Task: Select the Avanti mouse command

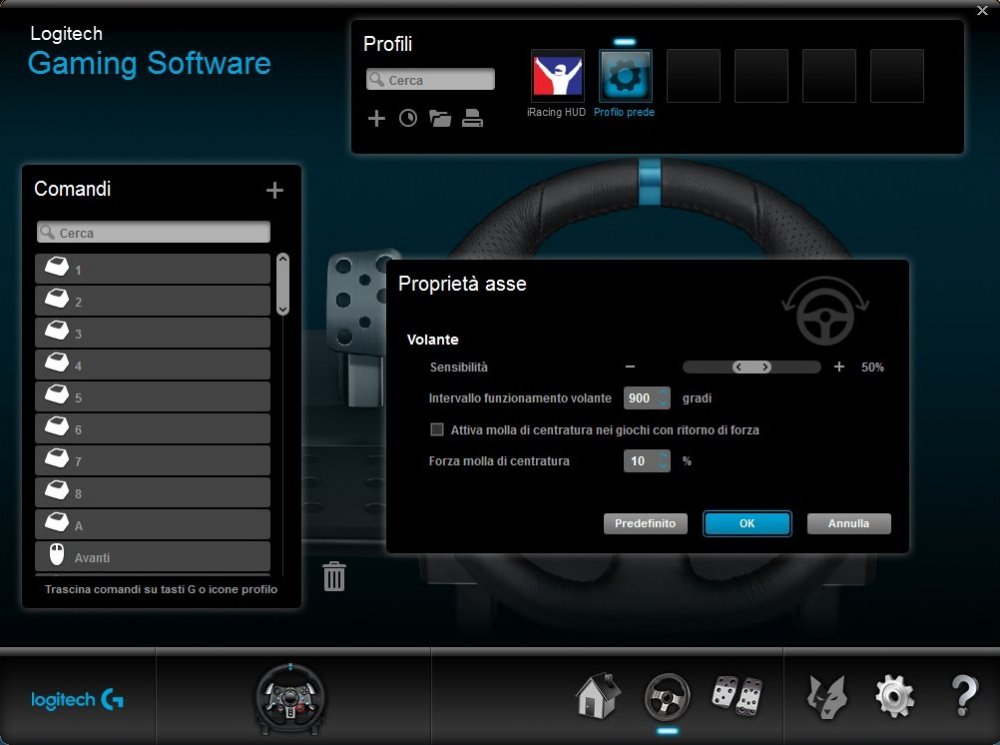Action: (x=153, y=556)
